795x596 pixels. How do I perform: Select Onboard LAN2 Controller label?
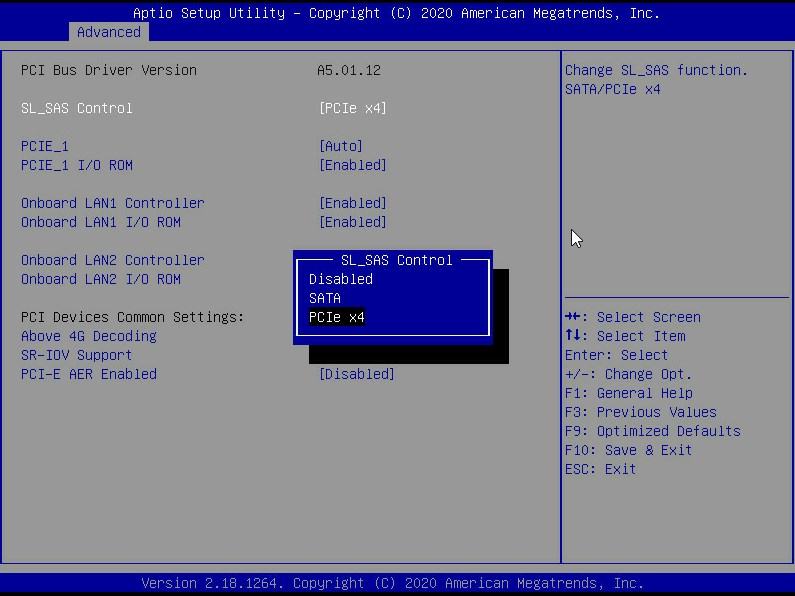click(113, 260)
